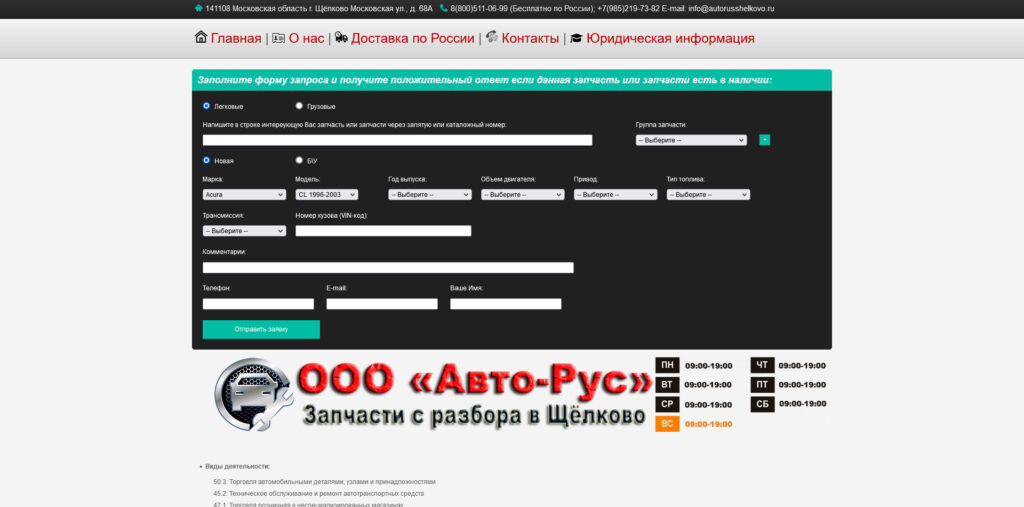Click the address 141108 Московская область text
Image resolution: width=1024 pixels, height=507 pixels.
[x=319, y=9]
